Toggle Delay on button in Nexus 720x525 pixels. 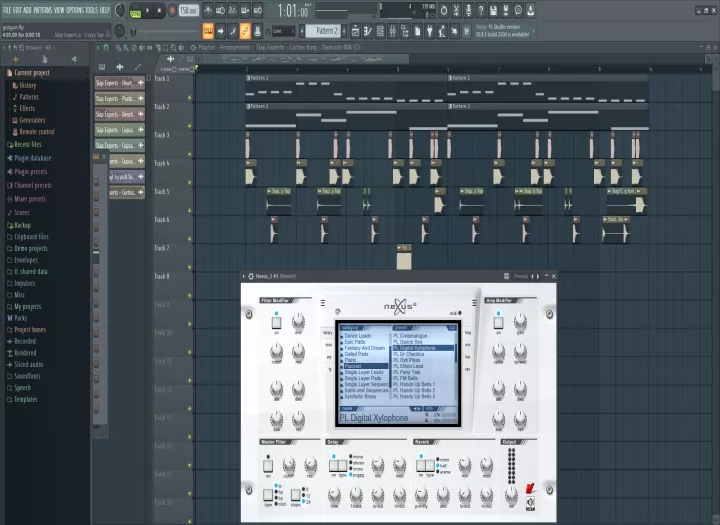(x=334, y=466)
